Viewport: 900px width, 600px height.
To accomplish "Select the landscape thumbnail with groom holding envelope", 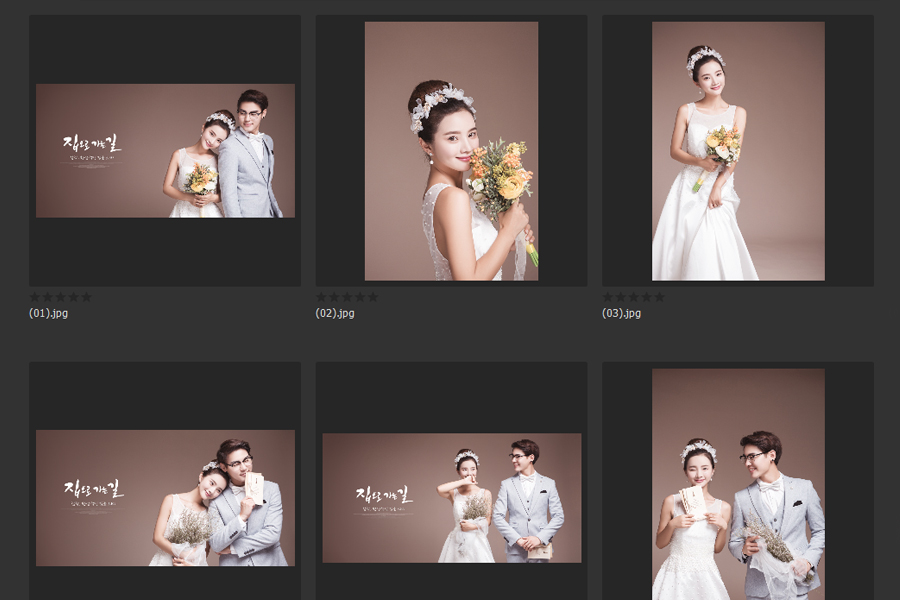I will click(x=165, y=498).
